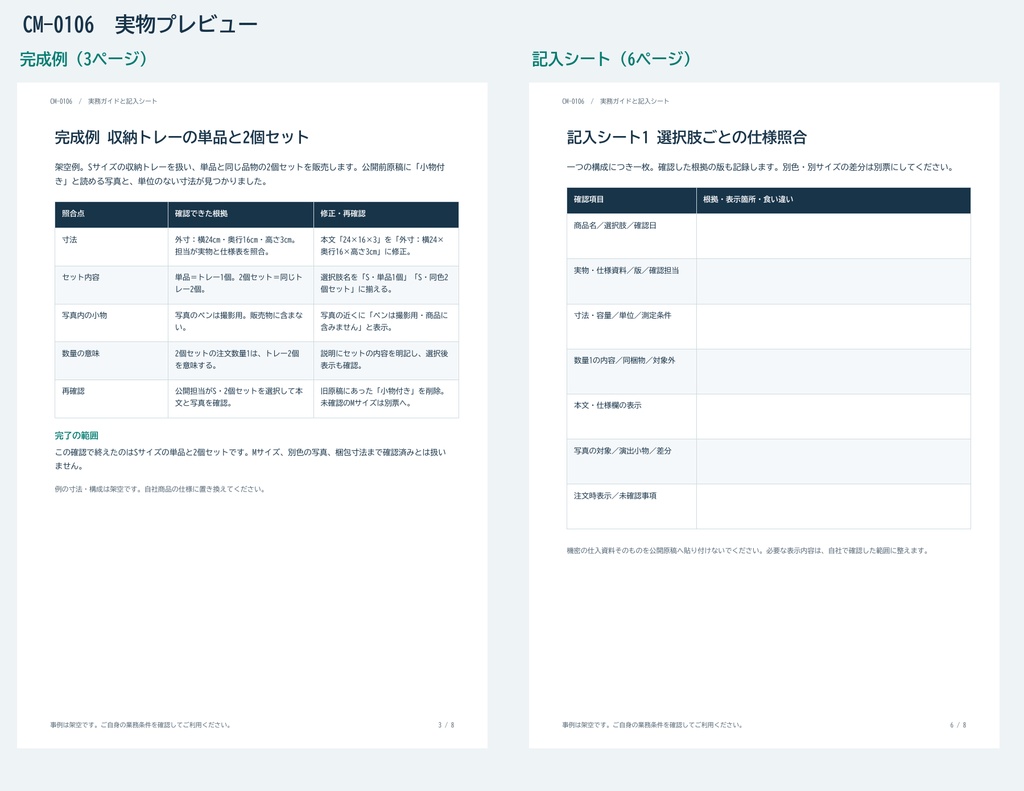The width and height of the screenshot is (1024, 791).
Task: Click the "照合点" column header
Action: pyautogui.click(x=111, y=214)
